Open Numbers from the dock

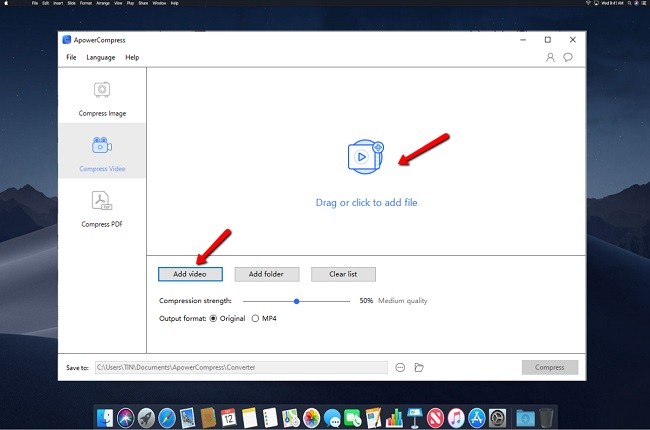coord(394,418)
